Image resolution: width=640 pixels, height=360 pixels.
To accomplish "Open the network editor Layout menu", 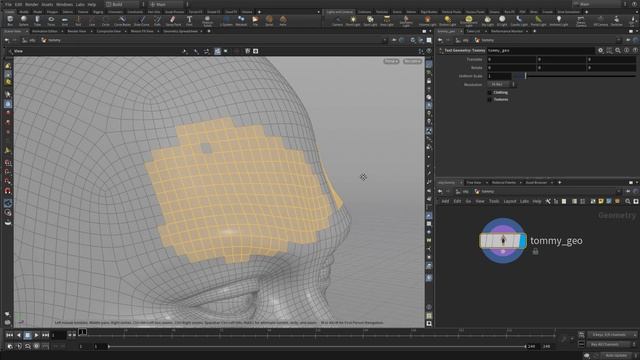I will [509, 201].
